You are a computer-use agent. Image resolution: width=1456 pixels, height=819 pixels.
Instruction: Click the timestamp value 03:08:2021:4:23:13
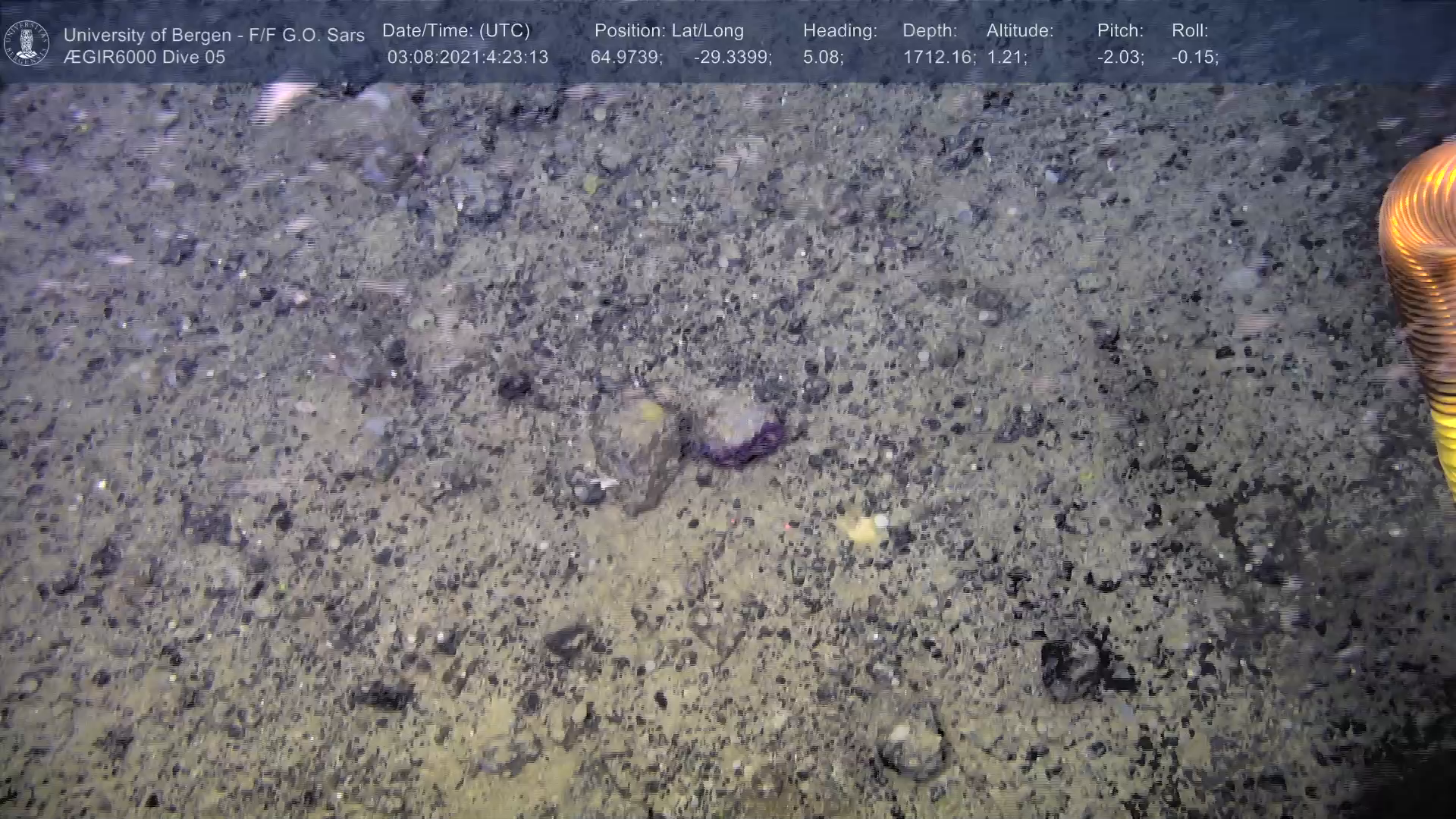(467, 57)
